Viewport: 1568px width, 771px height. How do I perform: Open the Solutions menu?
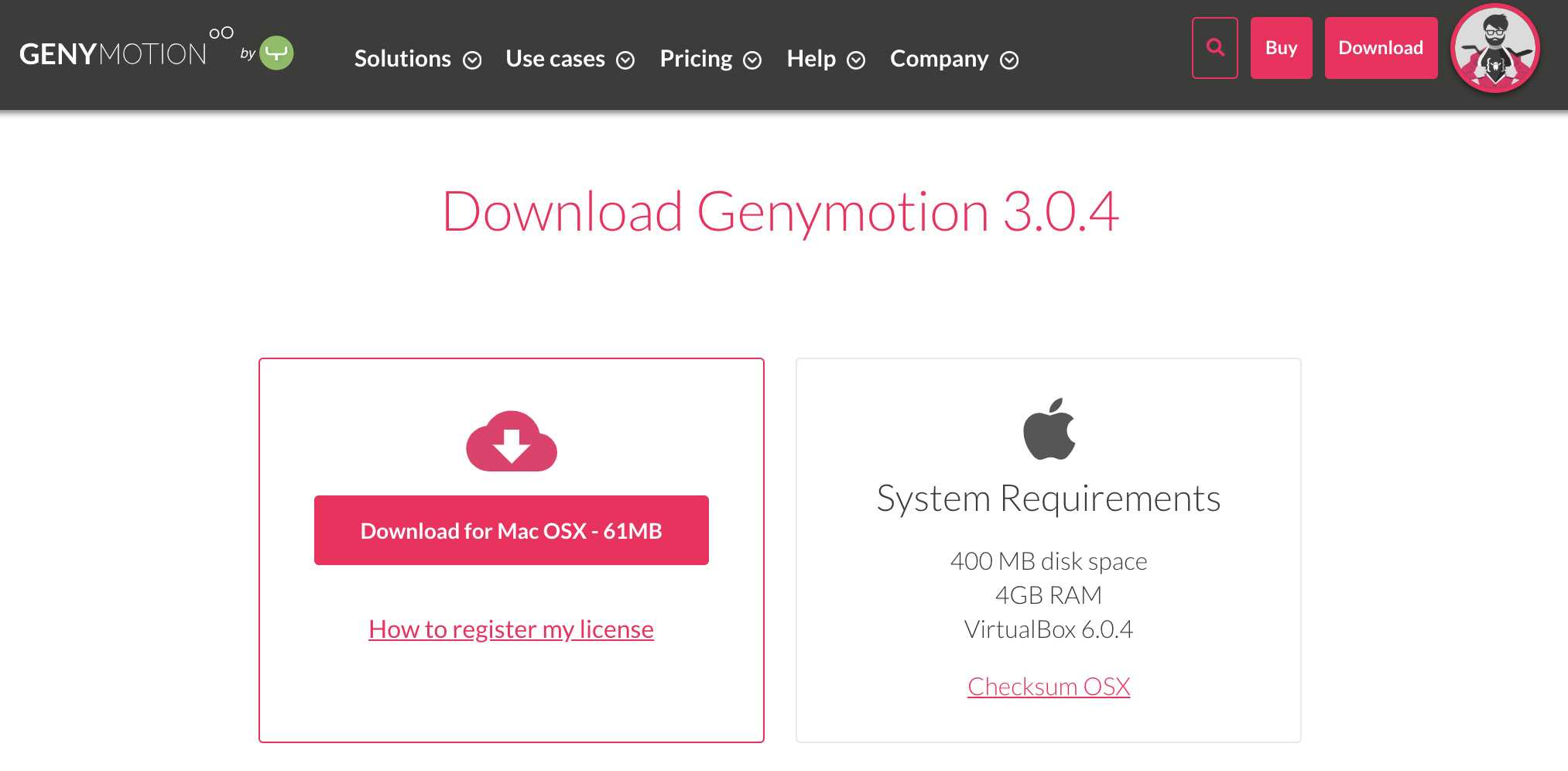pos(402,59)
